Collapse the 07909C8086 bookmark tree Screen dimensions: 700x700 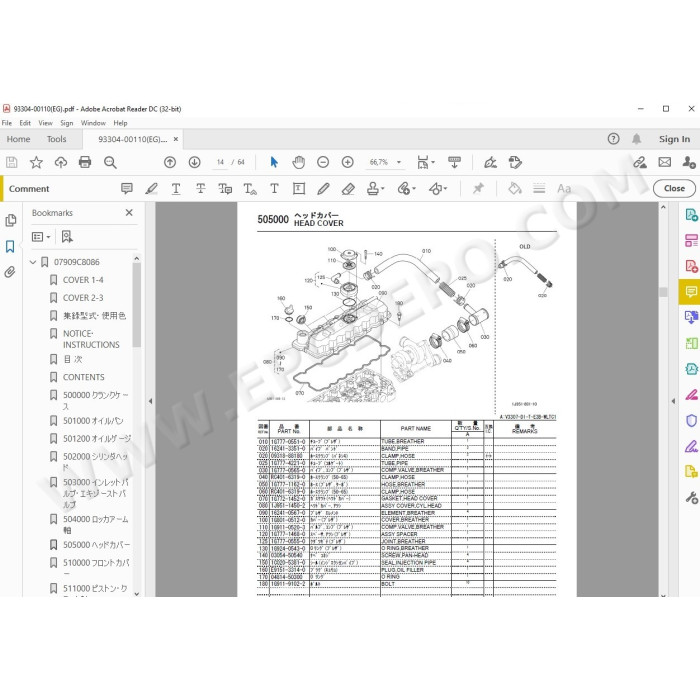click(x=33, y=262)
